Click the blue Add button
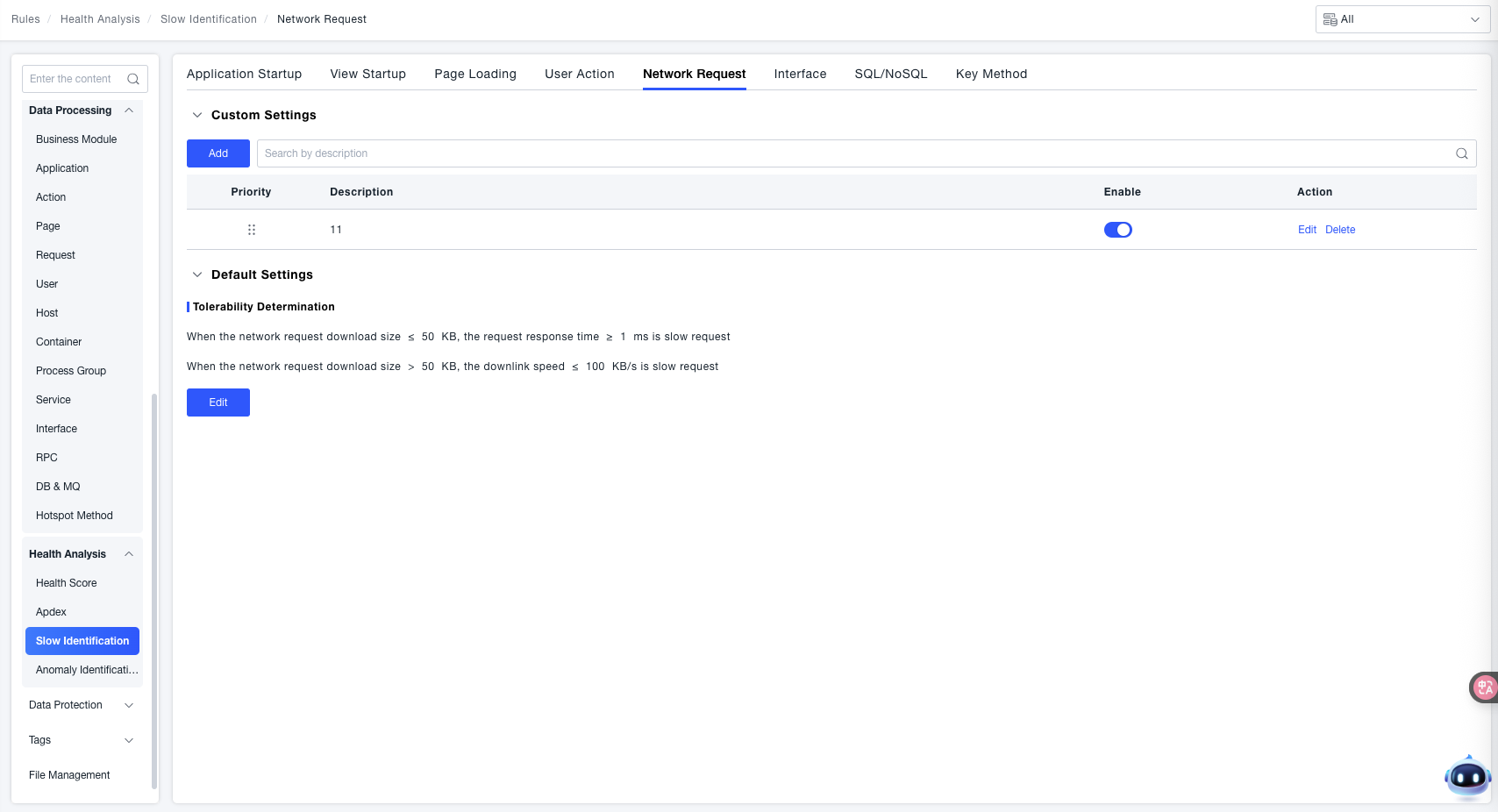Viewport: 1498px width, 812px height. point(218,153)
